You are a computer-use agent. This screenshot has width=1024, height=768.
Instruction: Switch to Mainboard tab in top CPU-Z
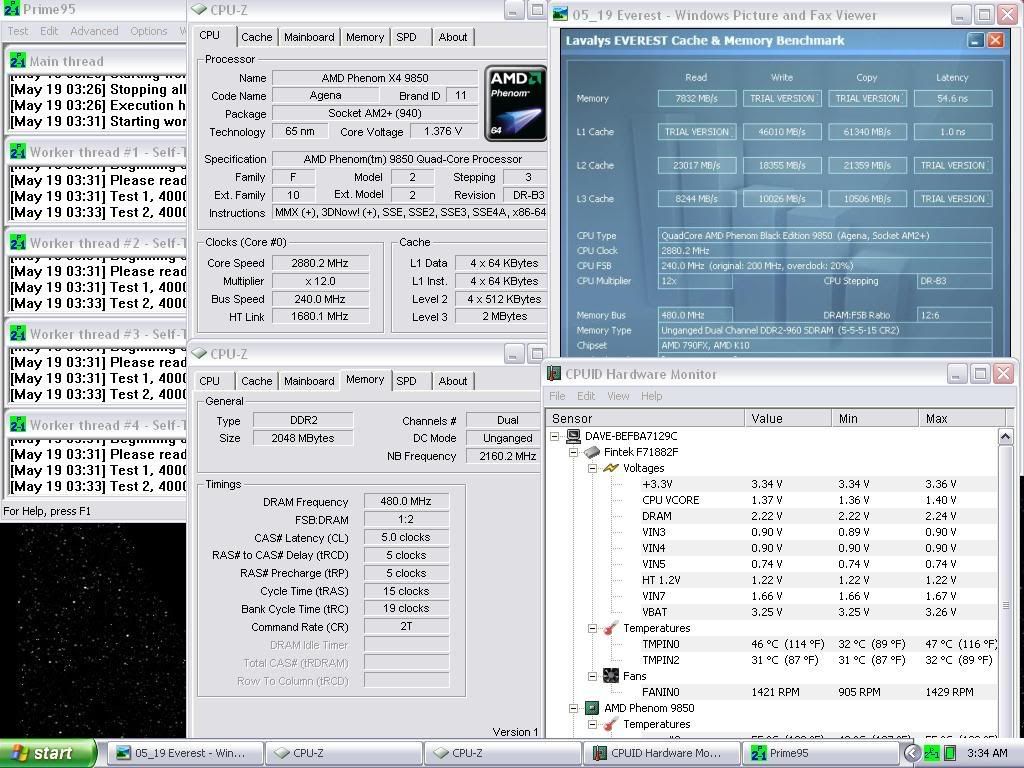point(309,37)
